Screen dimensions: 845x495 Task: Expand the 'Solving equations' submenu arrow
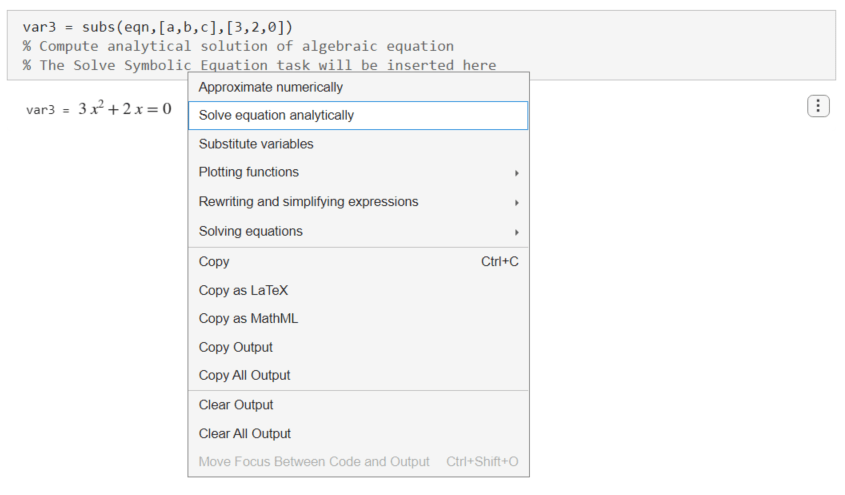click(x=516, y=232)
